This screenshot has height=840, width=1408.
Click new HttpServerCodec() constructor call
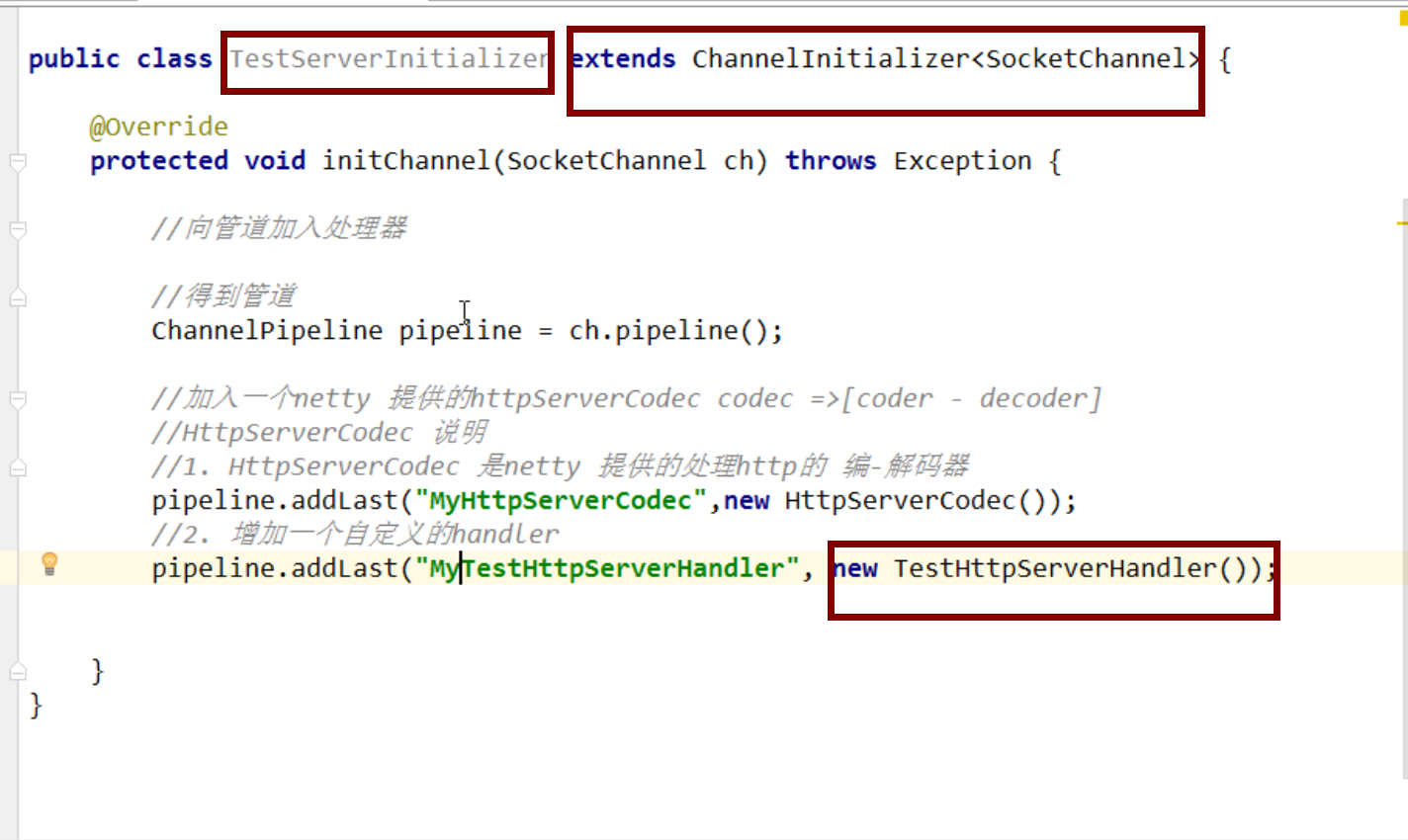(x=895, y=500)
